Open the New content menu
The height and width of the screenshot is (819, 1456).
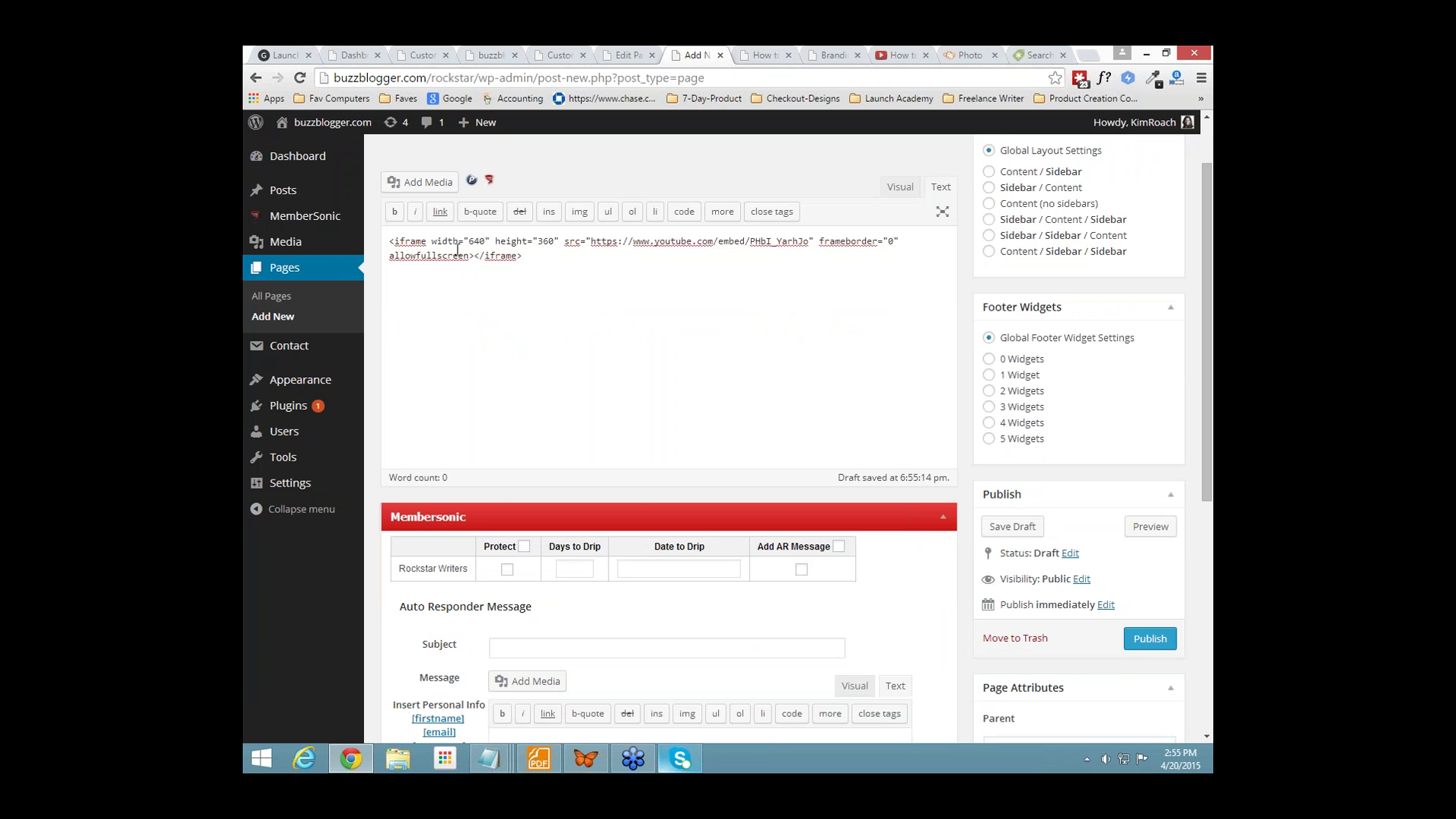477,122
